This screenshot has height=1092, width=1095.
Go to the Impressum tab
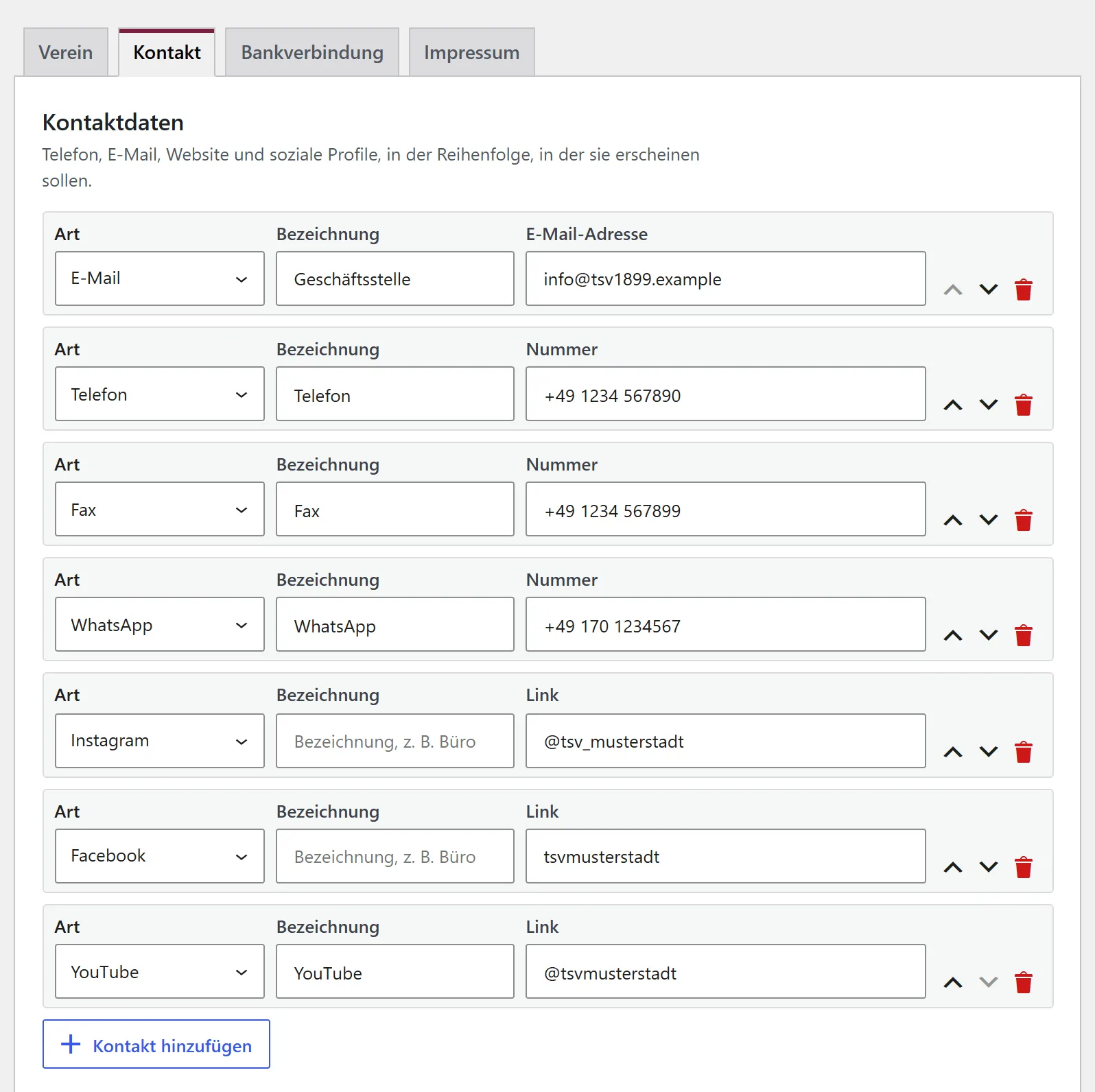coord(472,52)
